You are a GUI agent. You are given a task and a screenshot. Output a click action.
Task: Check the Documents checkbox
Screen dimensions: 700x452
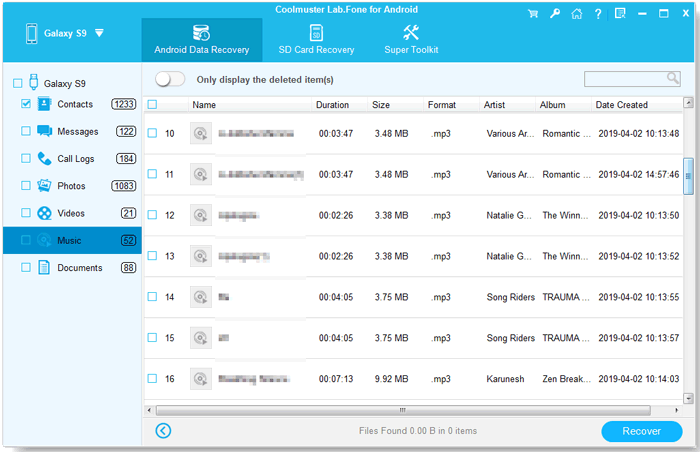(26, 268)
